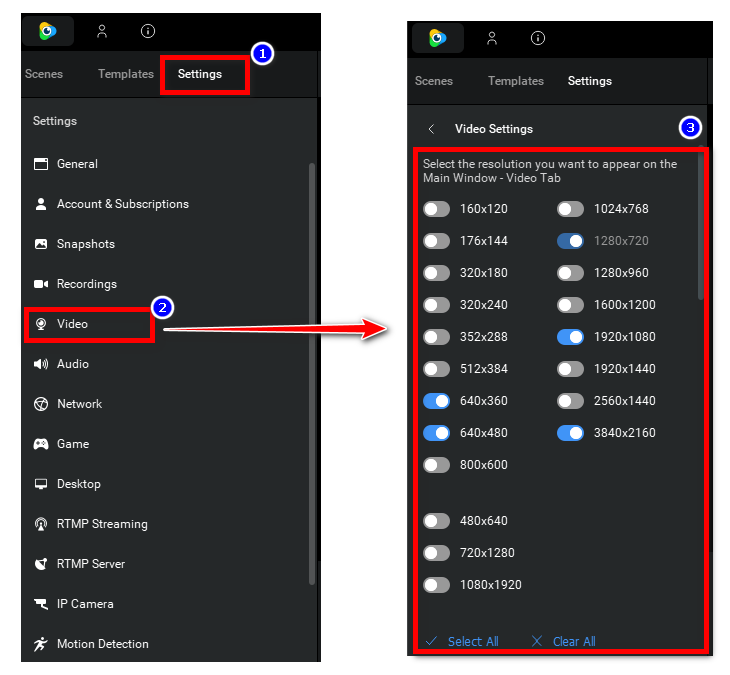Click the IP Camera icon

(41, 604)
